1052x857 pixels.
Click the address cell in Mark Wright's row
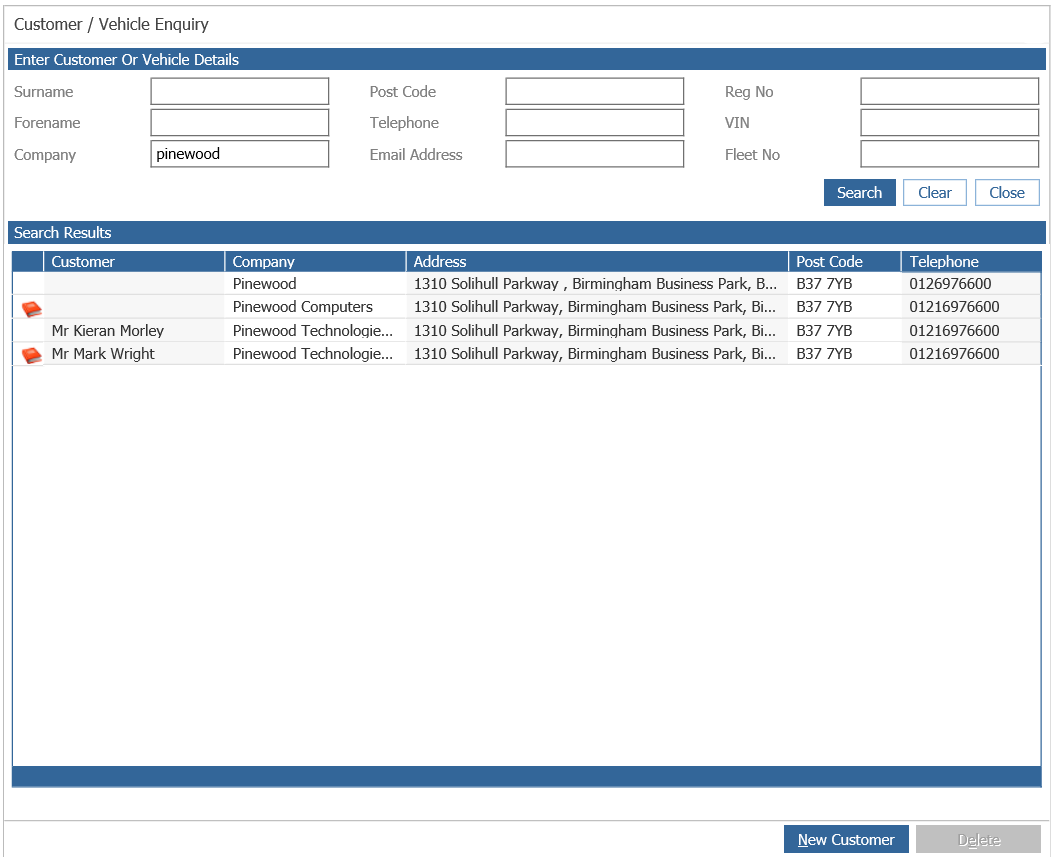(597, 354)
